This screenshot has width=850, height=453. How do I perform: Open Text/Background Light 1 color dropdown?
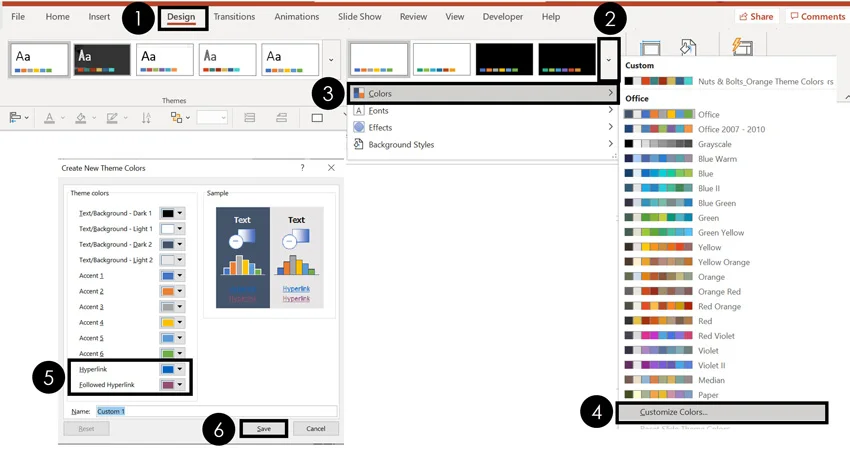tap(172, 229)
